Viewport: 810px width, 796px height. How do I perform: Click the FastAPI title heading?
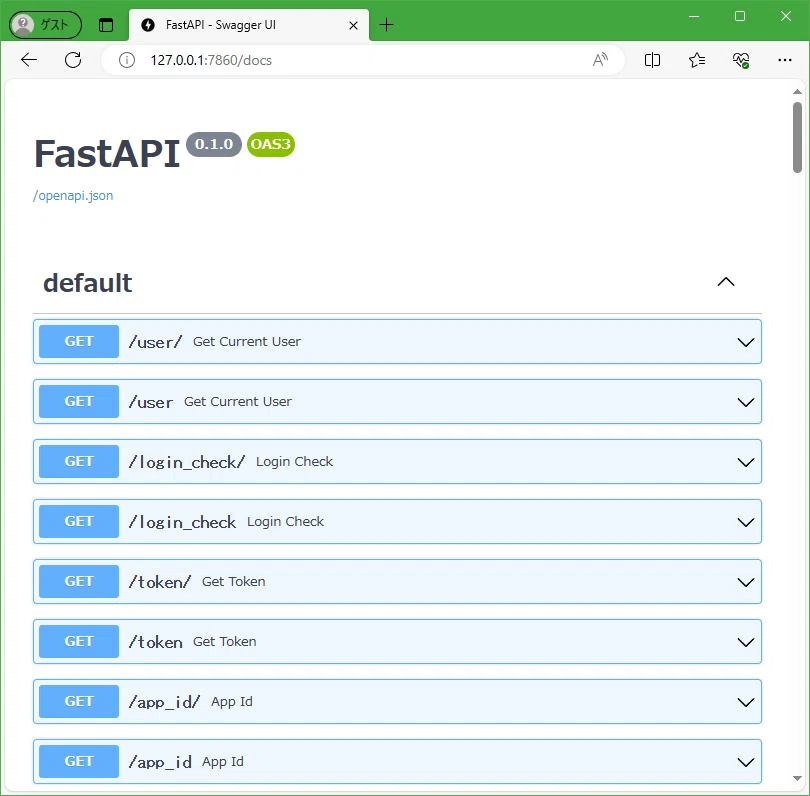pos(107,154)
